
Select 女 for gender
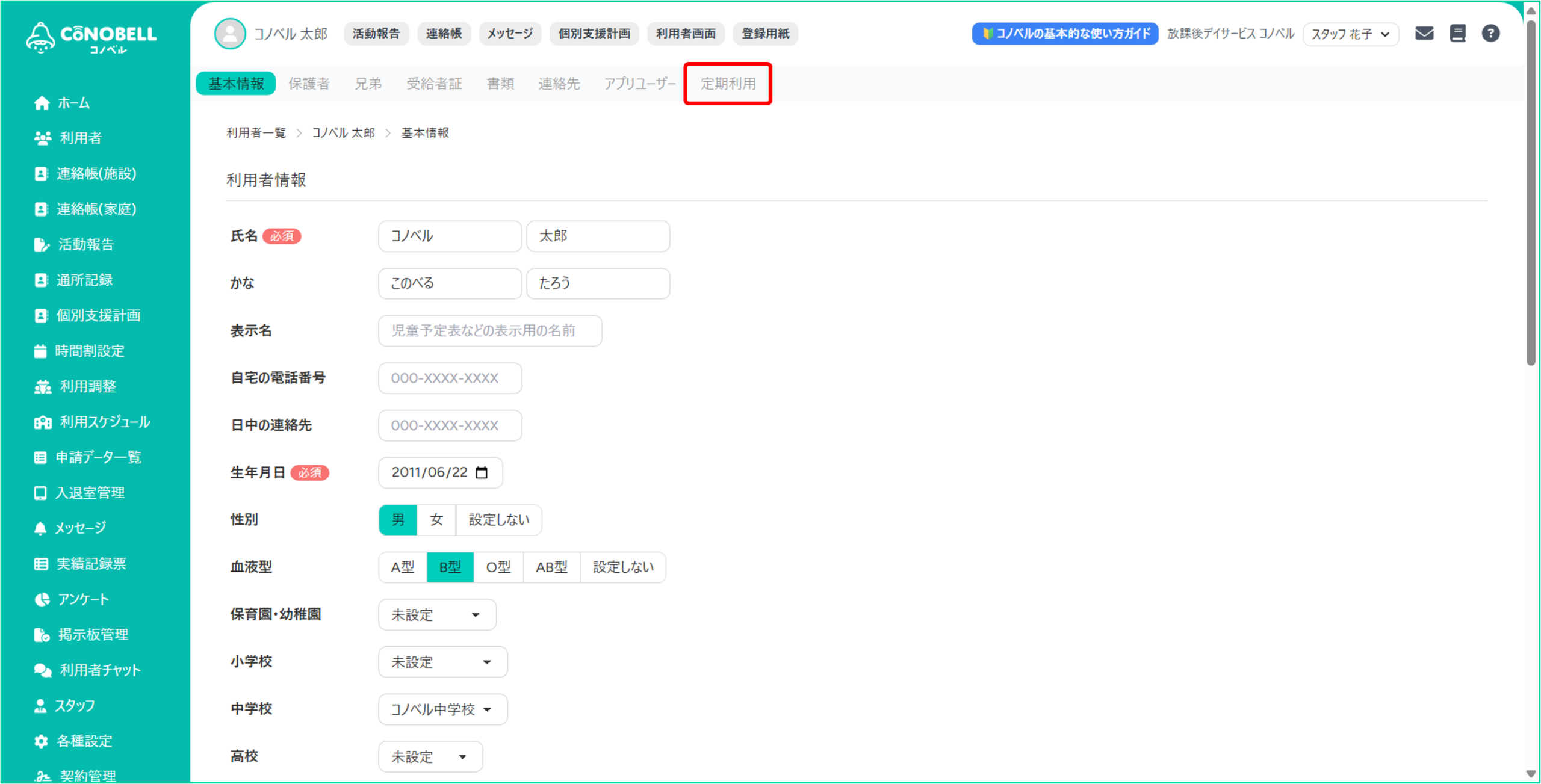436,519
